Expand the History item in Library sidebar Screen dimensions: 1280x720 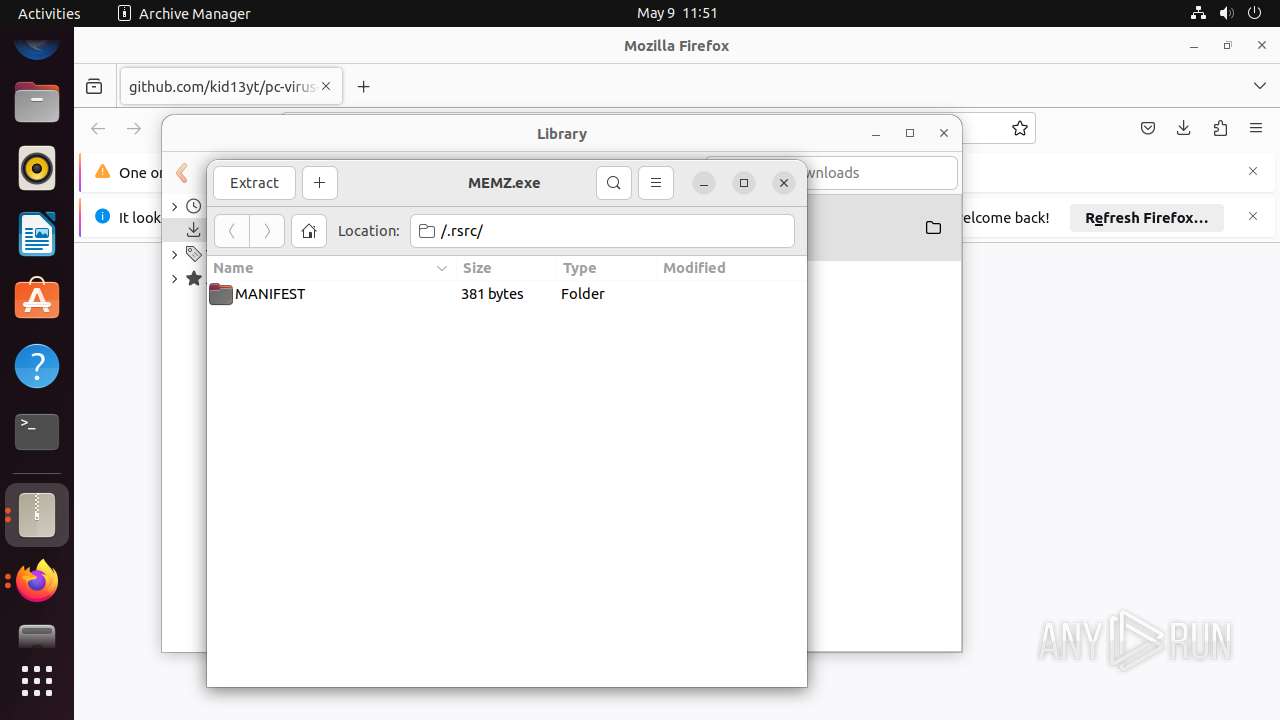coord(174,206)
